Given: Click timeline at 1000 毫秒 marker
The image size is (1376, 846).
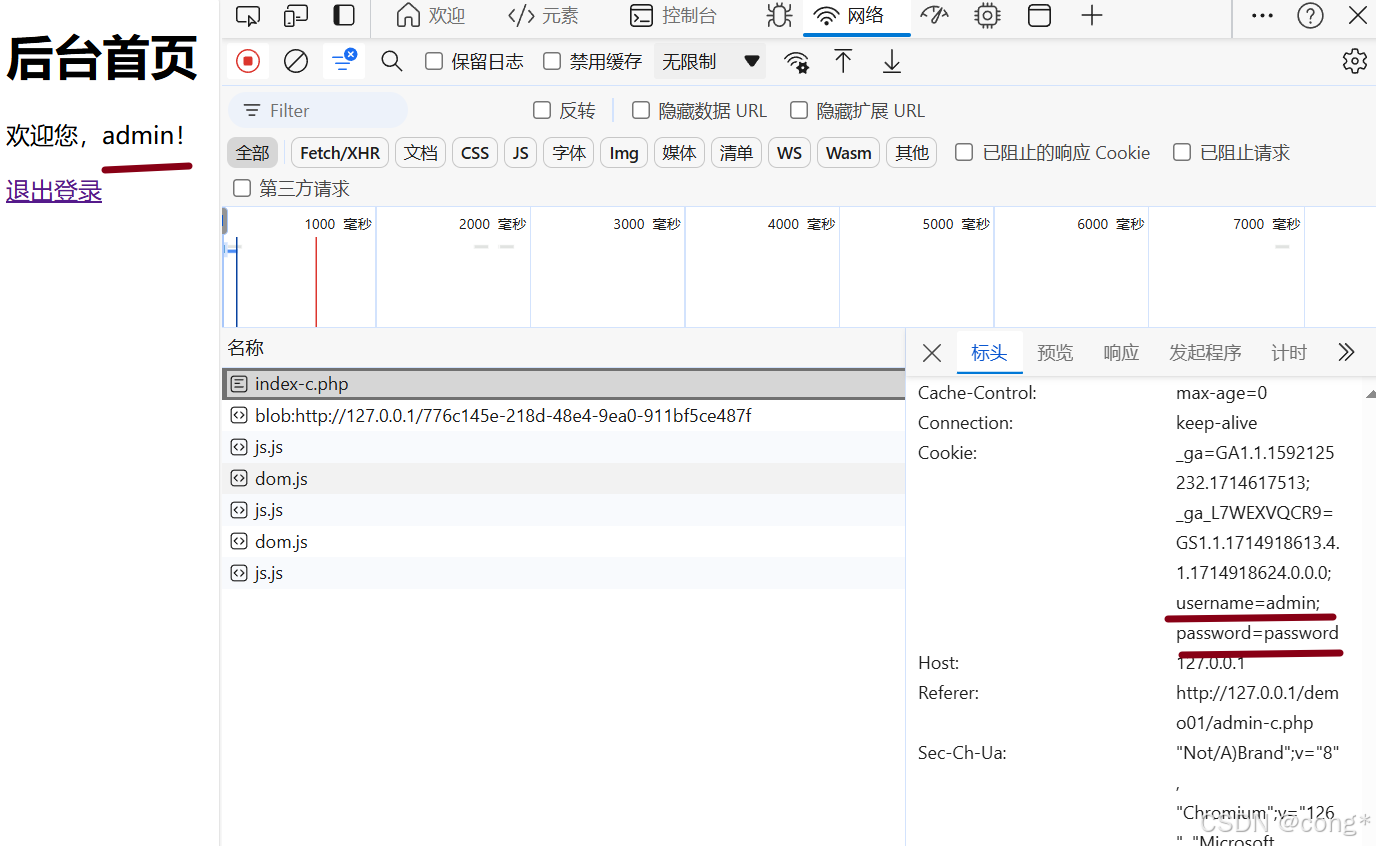Looking at the screenshot, I should (338, 224).
